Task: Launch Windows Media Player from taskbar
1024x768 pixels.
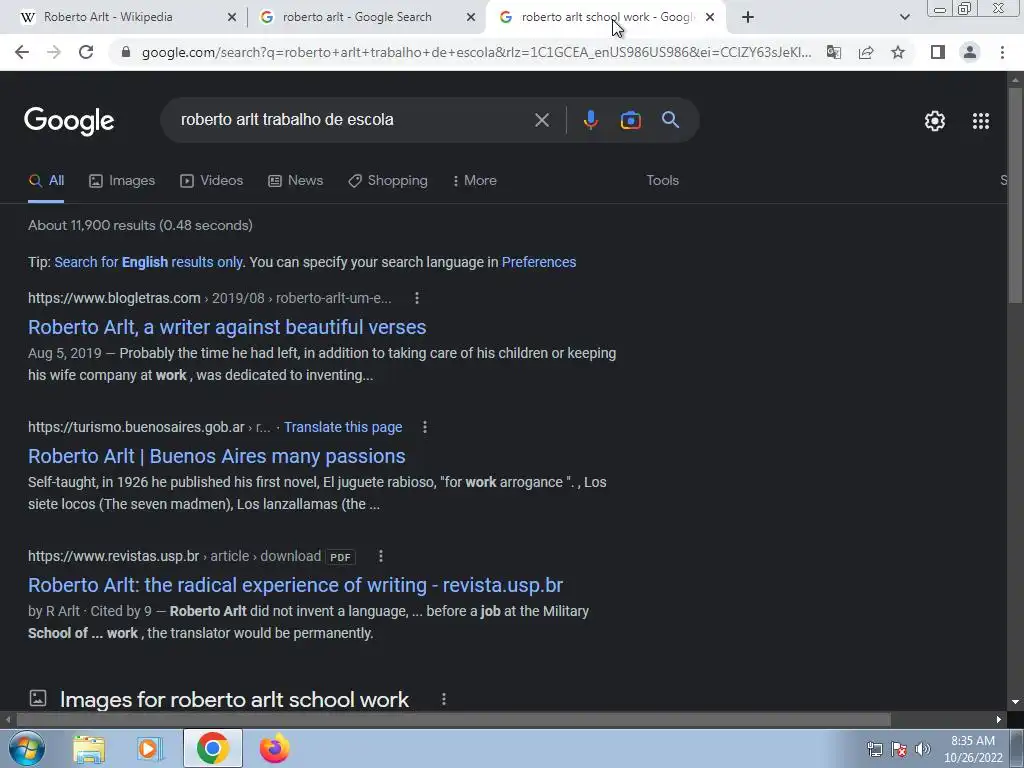Action: [150, 748]
